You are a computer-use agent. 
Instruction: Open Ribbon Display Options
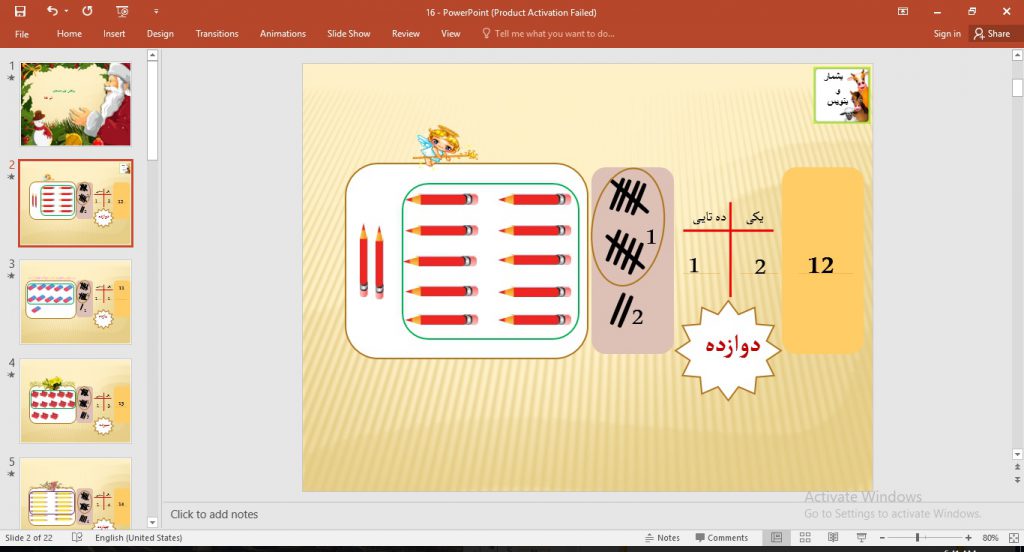(903, 12)
